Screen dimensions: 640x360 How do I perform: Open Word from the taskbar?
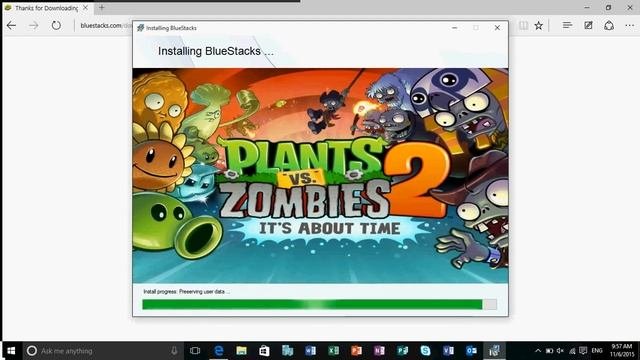[310, 351]
